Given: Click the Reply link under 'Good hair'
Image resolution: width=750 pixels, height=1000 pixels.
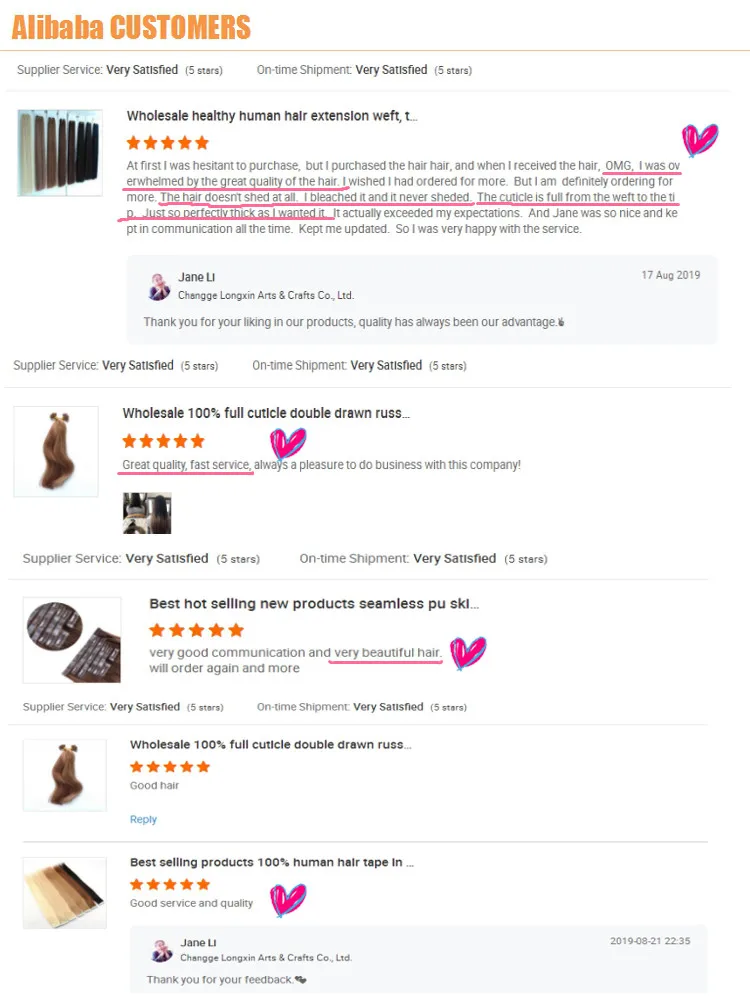Looking at the screenshot, I should tap(143, 820).
